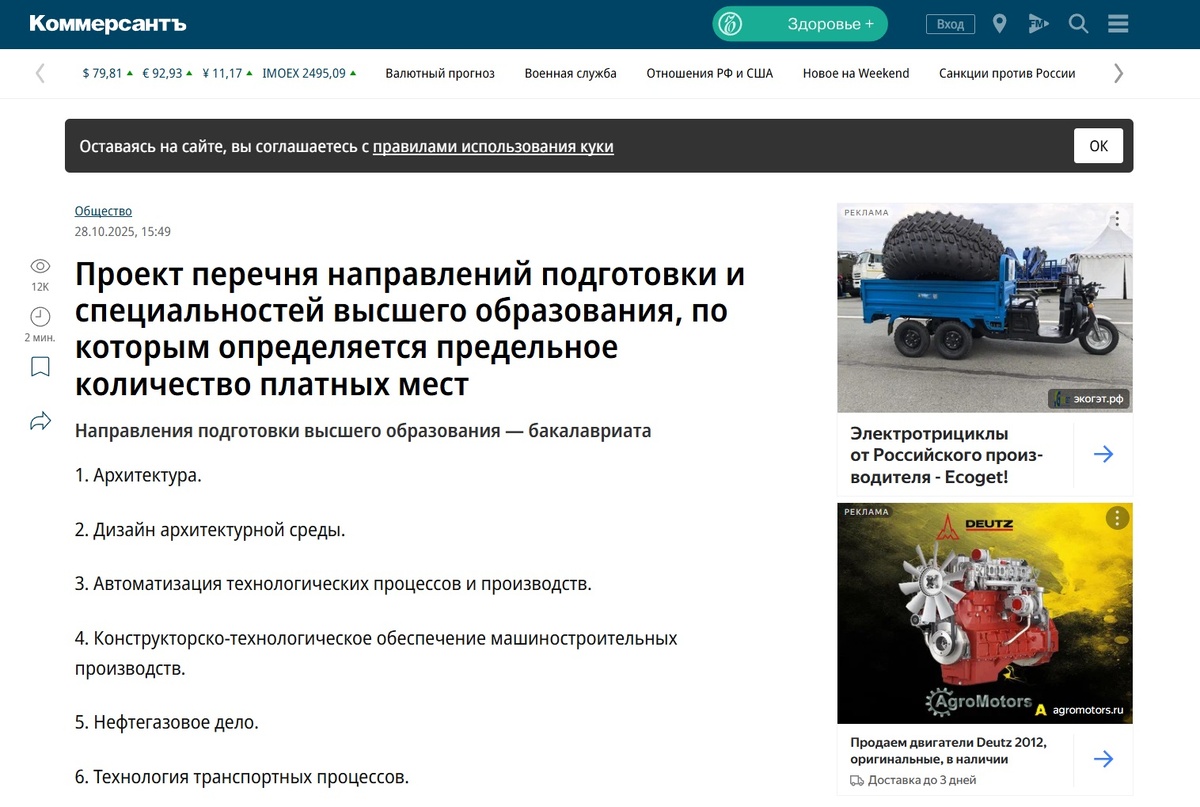Click the blue arrow on the Ecoget ad
This screenshot has width=1200, height=807.
[1103, 454]
